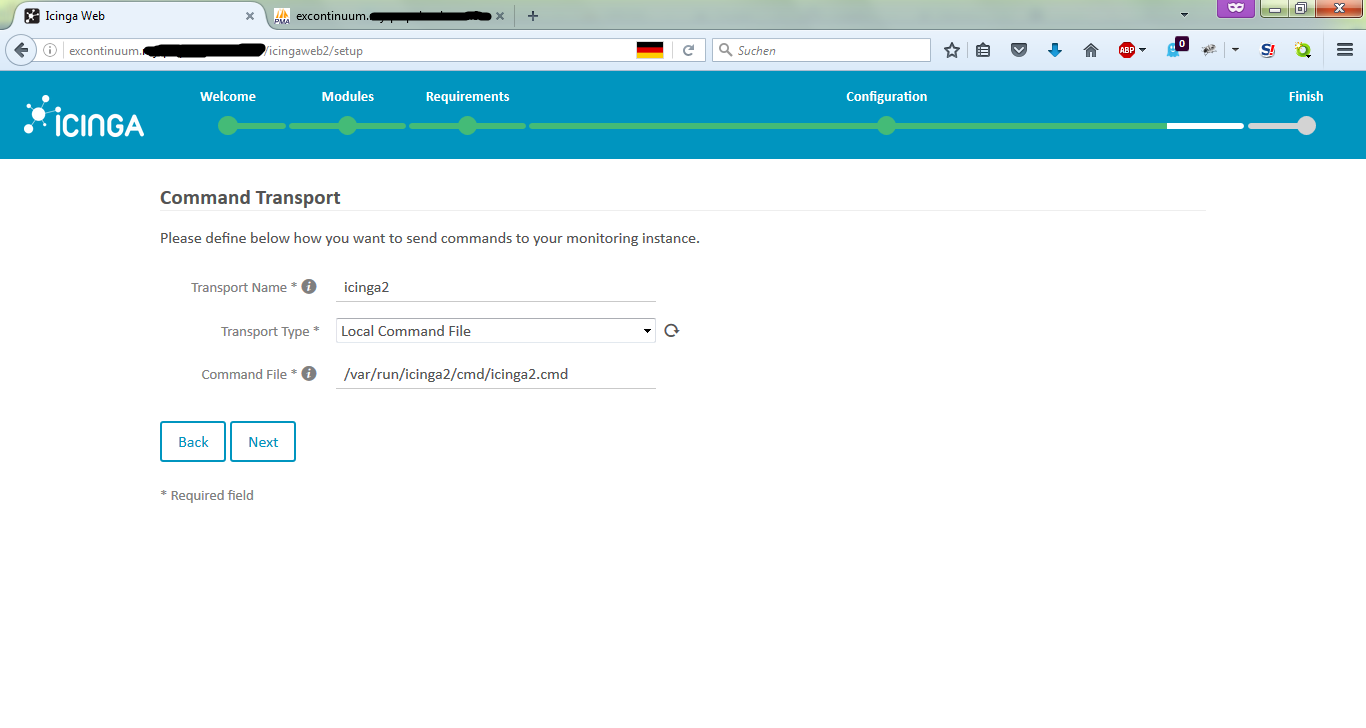
Task: Click the Modules progress dot
Action: pyautogui.click(x=348, y=126)
